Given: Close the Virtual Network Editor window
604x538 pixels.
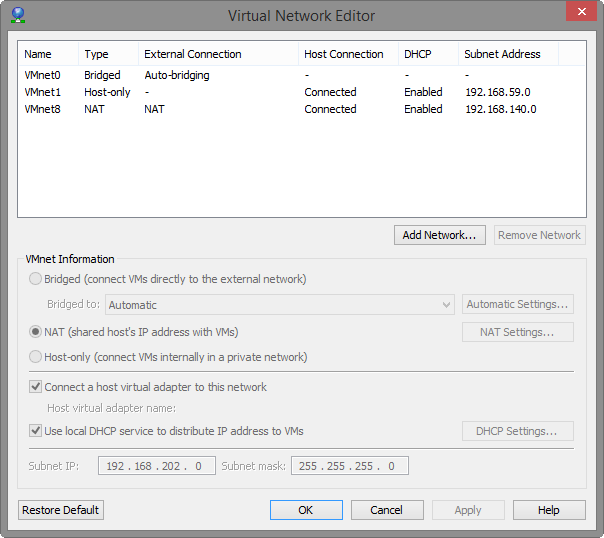Looking at the screenshot, I should 581,11.
